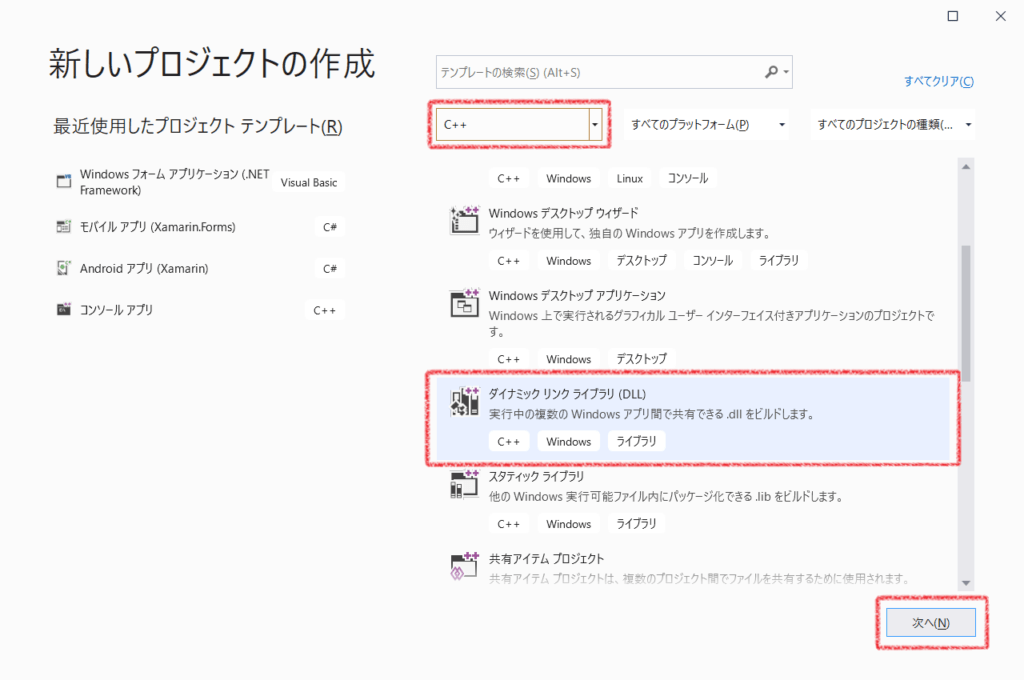Click the Dynamic Link Library (DLL) template icon

[x=464, y=401]
